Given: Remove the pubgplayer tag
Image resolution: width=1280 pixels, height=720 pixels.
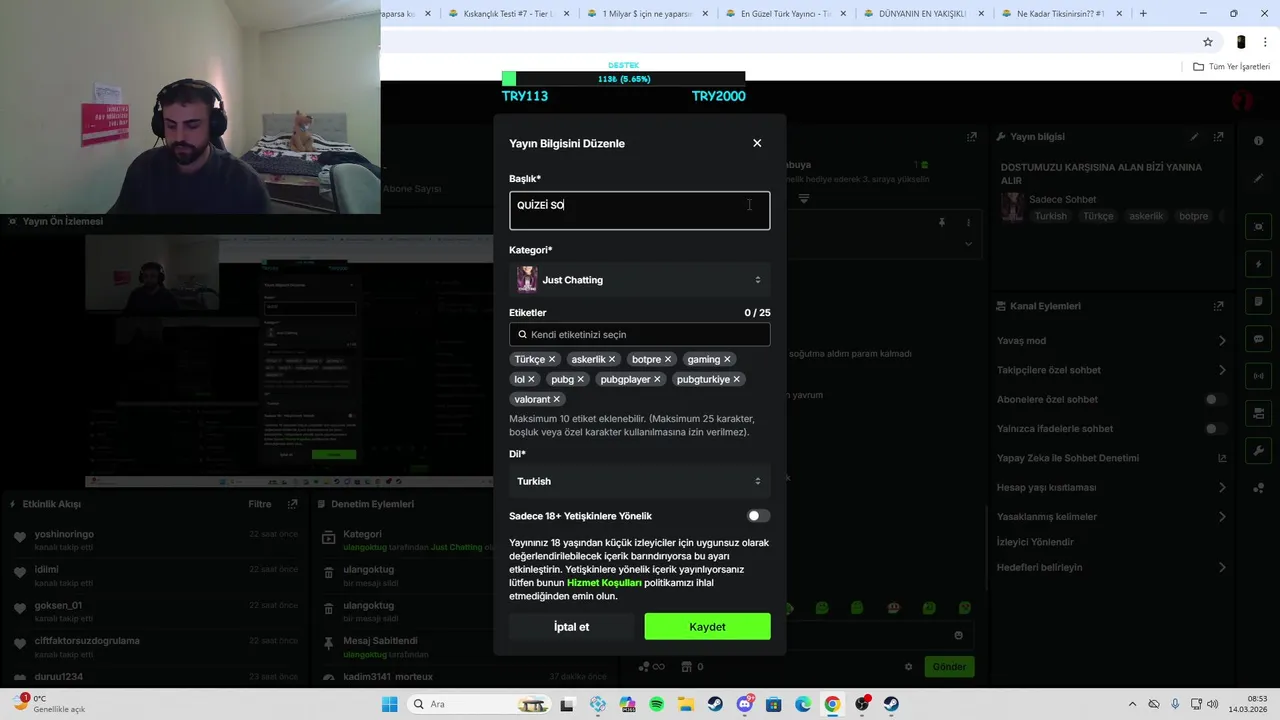Looking at the screenshot, I should pyautogui.click(x=657, y=379).
